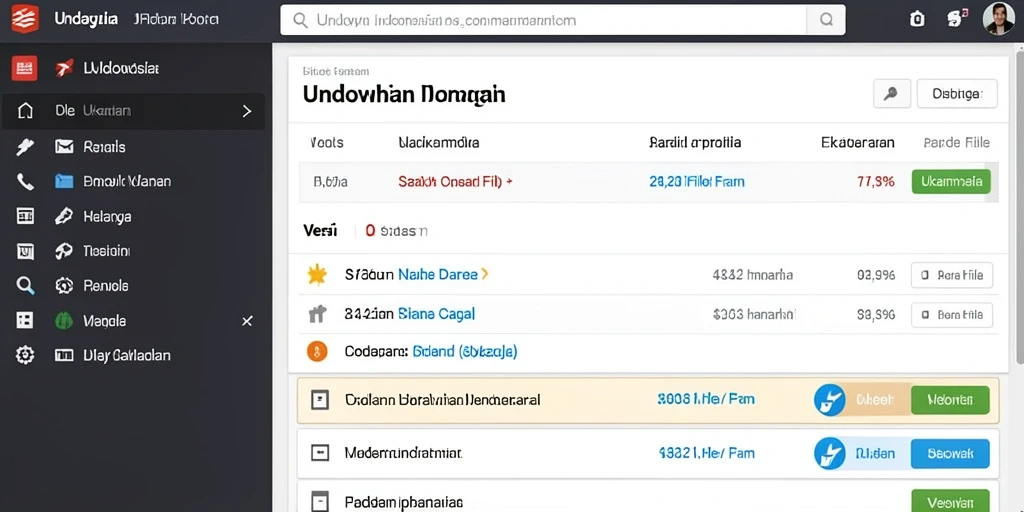1024x512 pixels.
Task: Expand the Dle Ukardan sidebar chevron
Action: 247,111
